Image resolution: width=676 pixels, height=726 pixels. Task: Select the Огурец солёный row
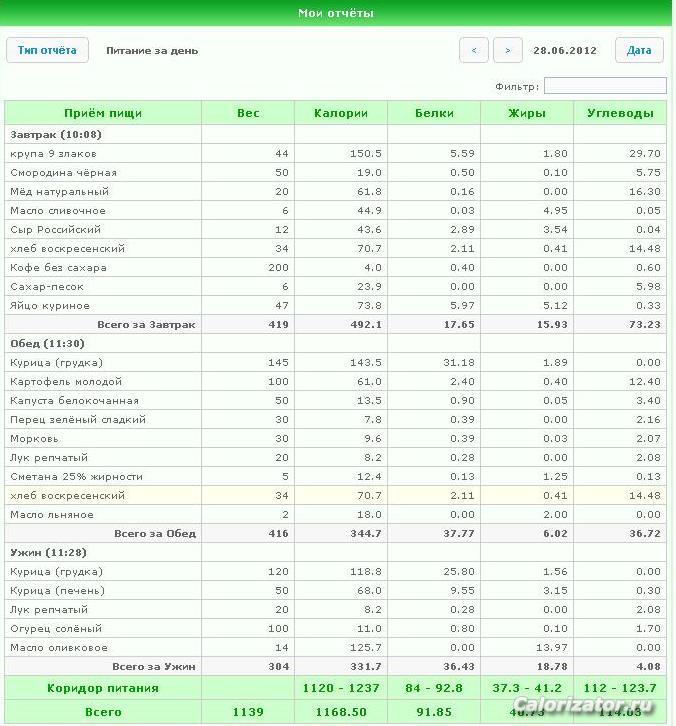pyautogui.click(x=336, y=628)
